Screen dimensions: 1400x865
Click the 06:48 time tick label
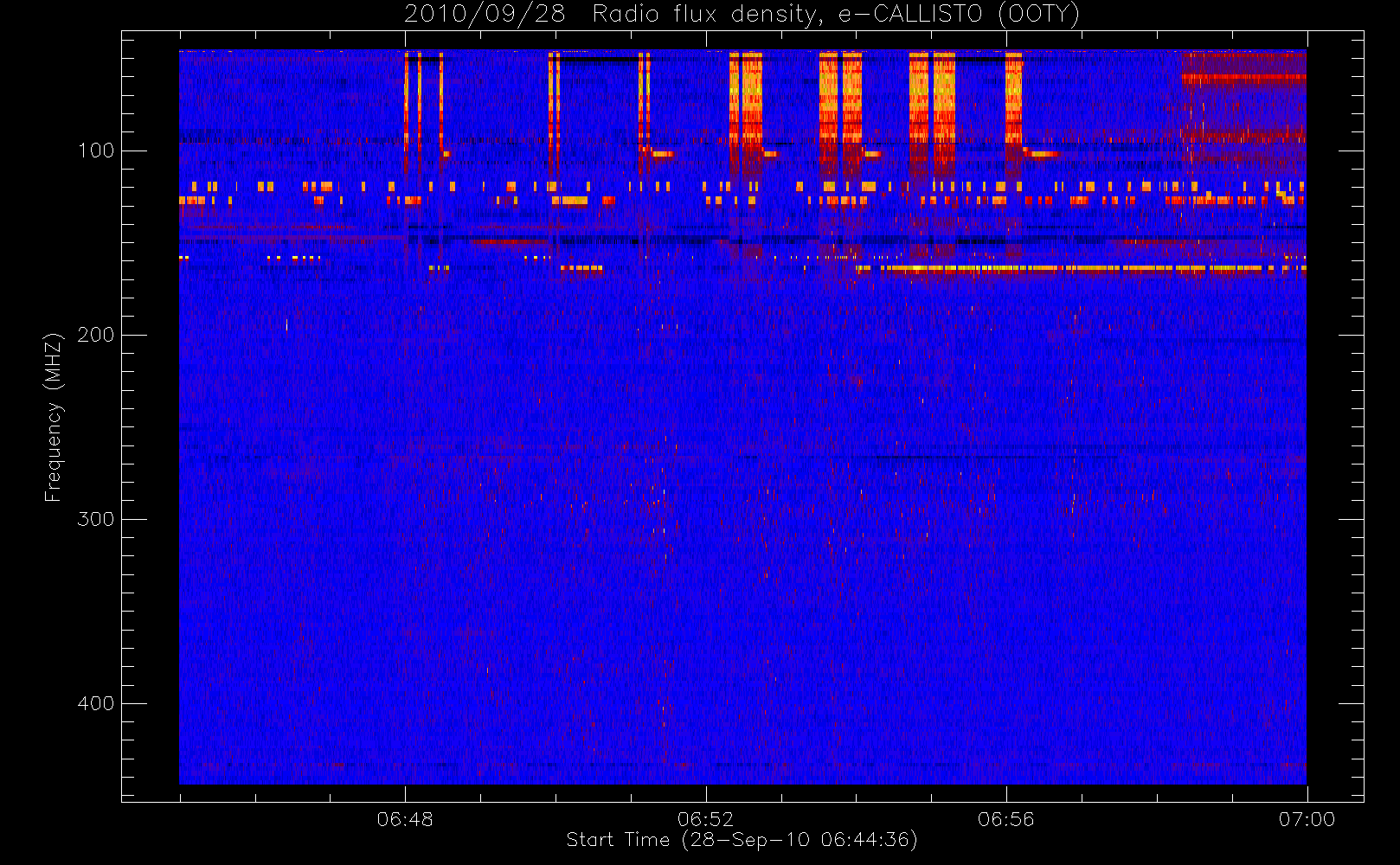(x=405, y=819)
